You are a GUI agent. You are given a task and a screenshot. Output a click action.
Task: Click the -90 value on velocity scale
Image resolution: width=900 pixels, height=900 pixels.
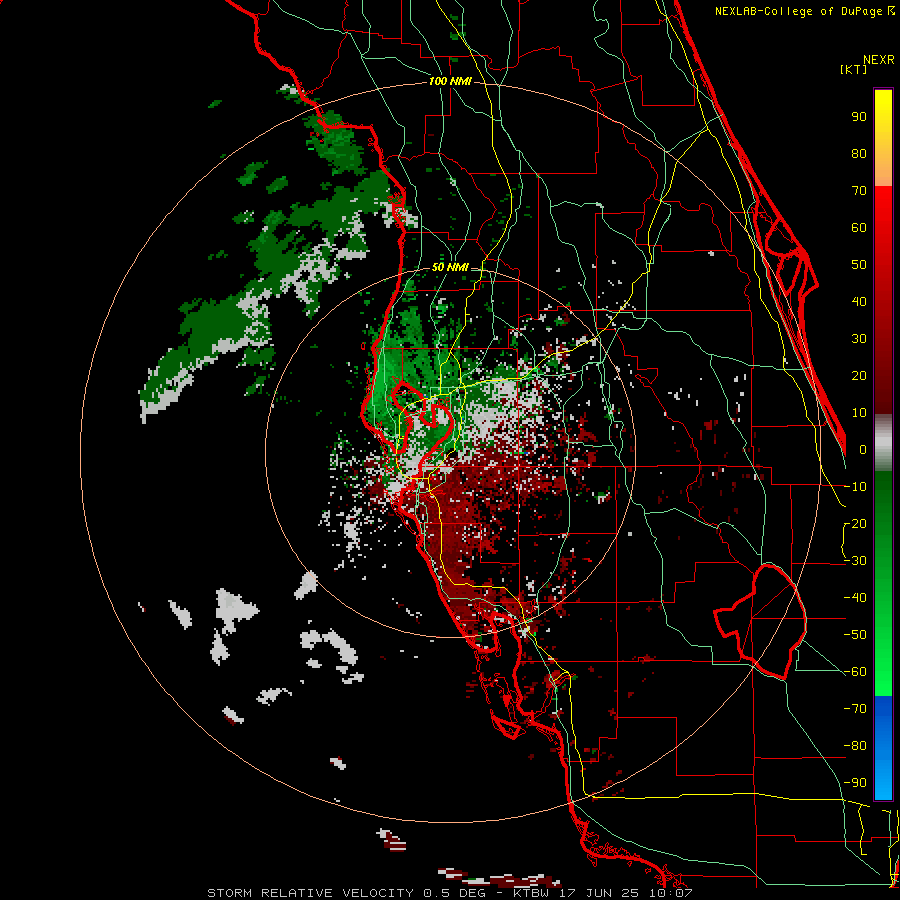click(855, 783)
